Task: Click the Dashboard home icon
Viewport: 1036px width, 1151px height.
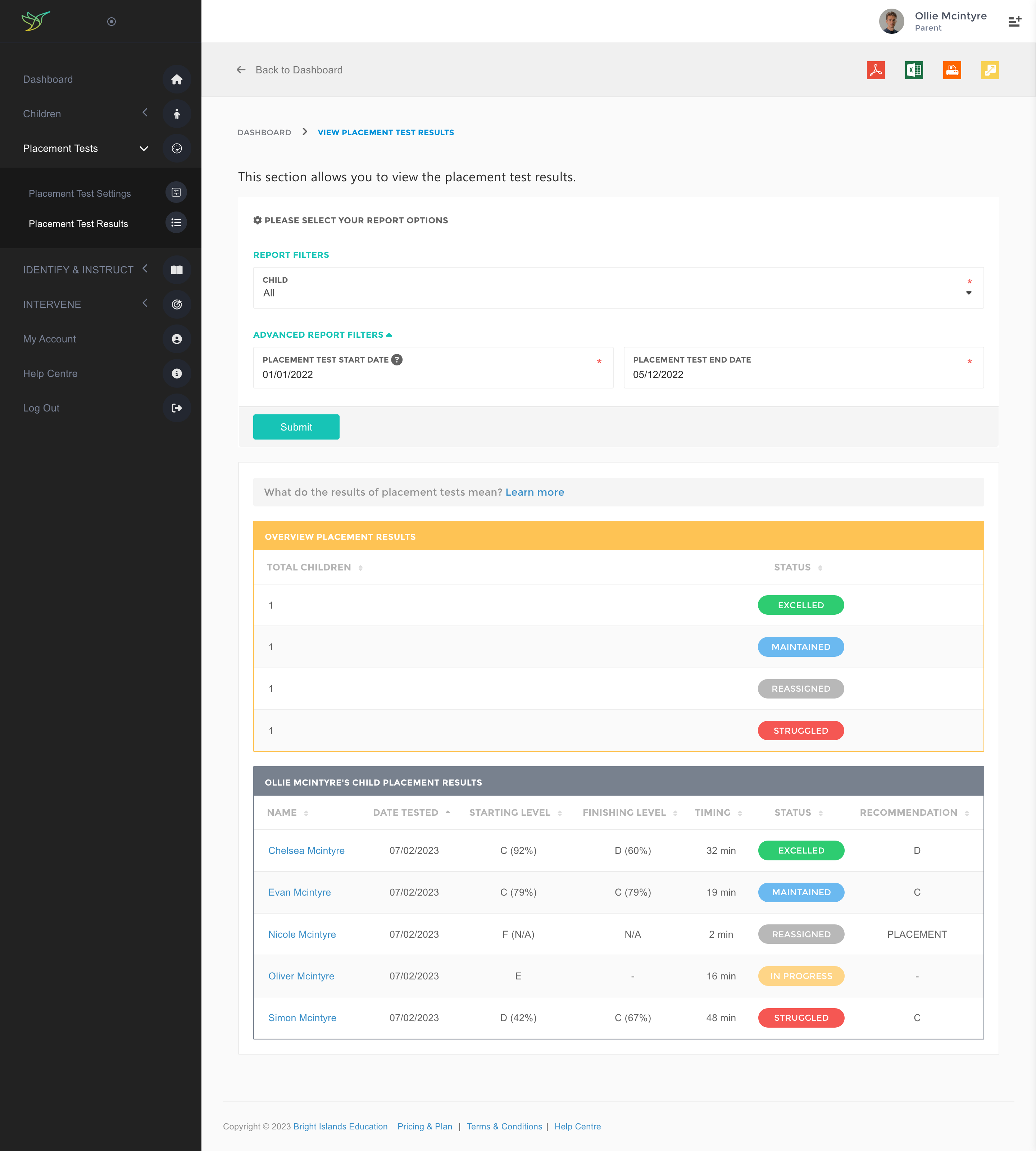Action: [177, 79]
